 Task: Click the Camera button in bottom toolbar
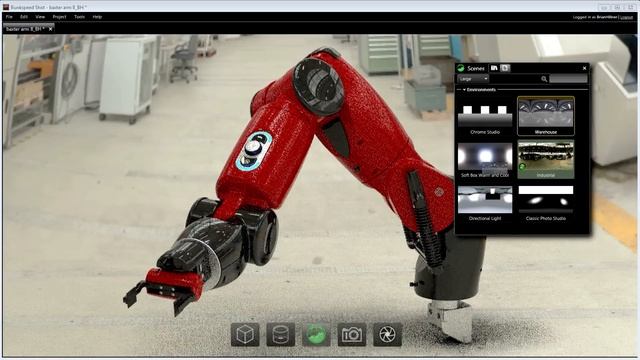tap(351, 334)
